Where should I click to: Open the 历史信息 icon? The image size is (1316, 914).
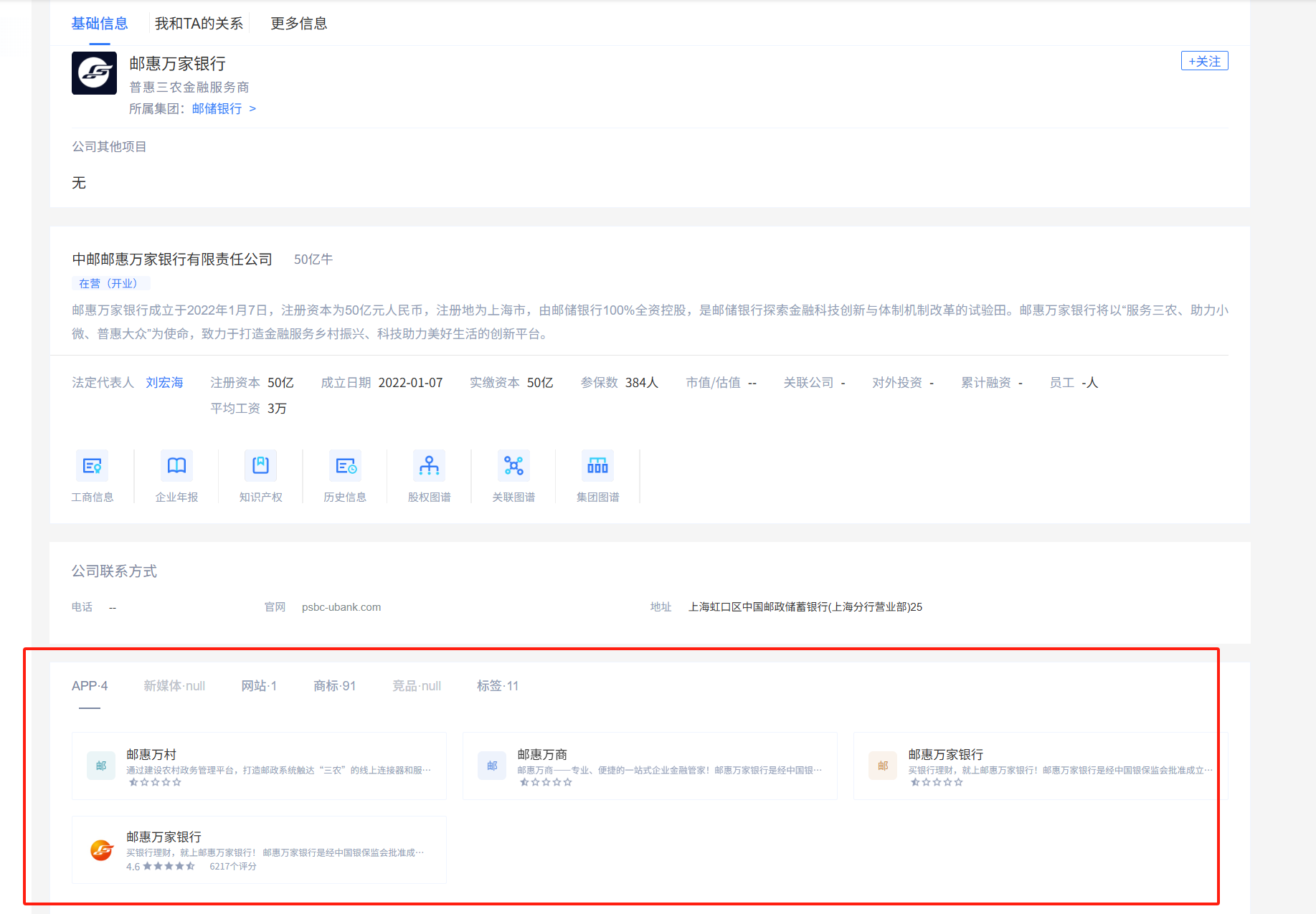click(345, 466)
